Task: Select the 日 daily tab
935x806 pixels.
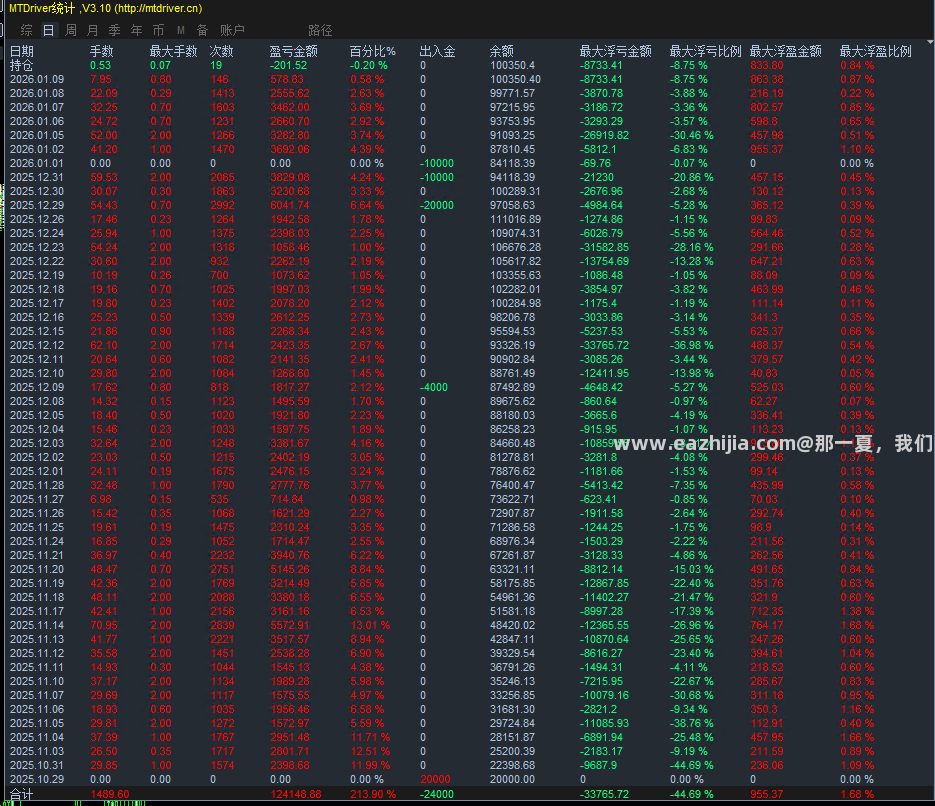Action: pos(48,30)
